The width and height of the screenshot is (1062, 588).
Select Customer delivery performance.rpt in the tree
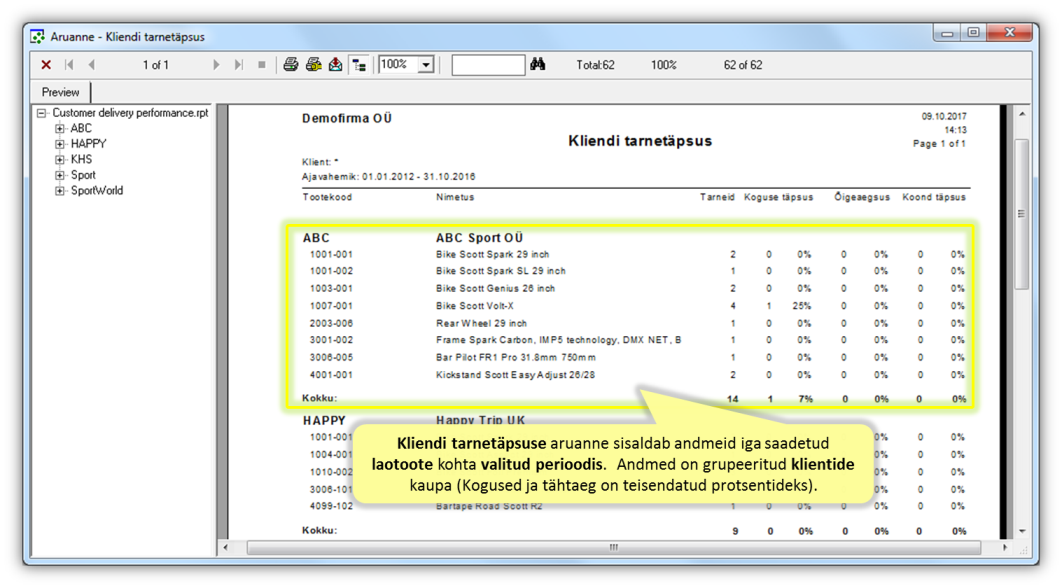click(130, 113)
